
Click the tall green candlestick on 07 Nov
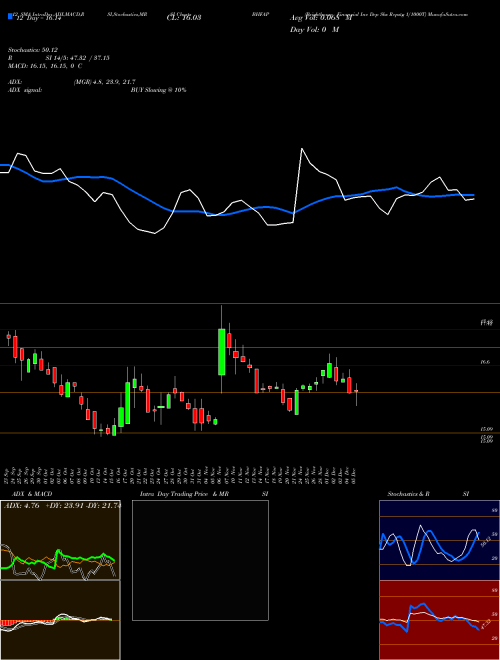[x=221, y=352]
